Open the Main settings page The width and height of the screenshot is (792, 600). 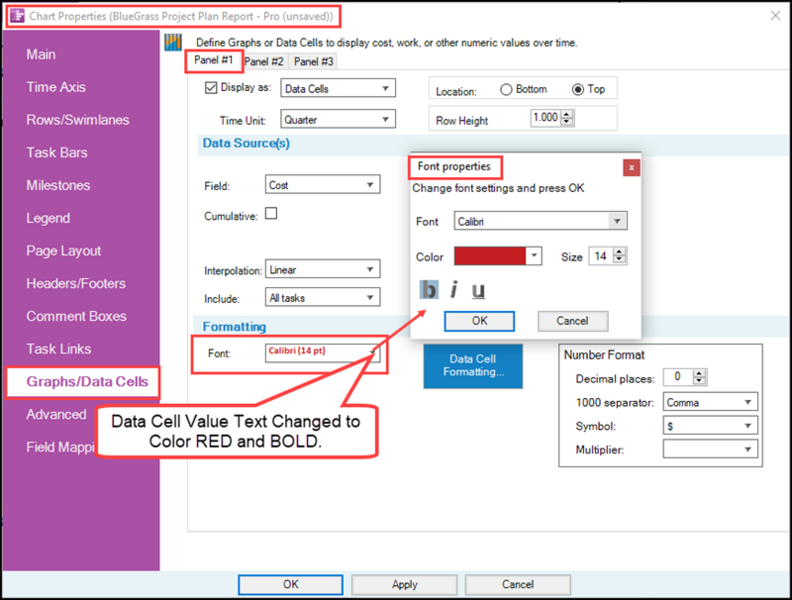[41, 54]
